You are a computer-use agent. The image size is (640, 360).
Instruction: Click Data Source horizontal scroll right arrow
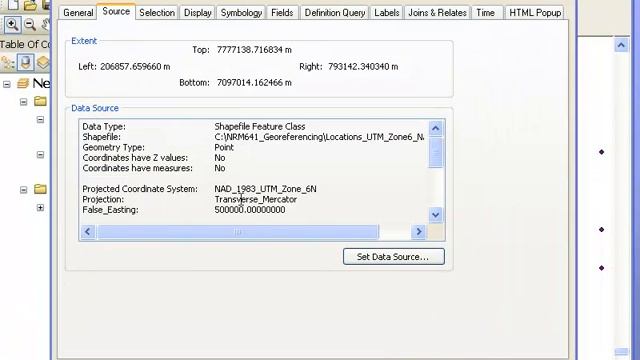pos(418,232)
